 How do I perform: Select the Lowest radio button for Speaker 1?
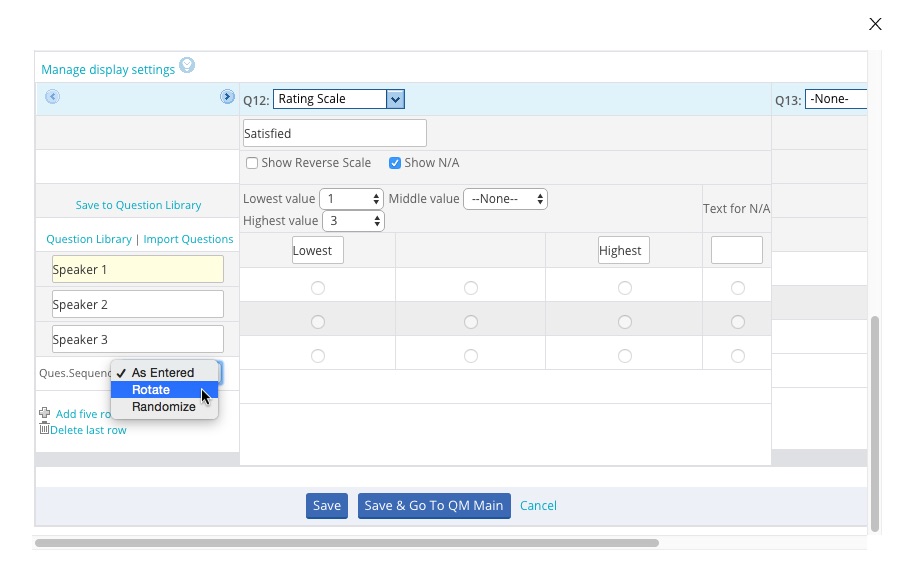318,288
